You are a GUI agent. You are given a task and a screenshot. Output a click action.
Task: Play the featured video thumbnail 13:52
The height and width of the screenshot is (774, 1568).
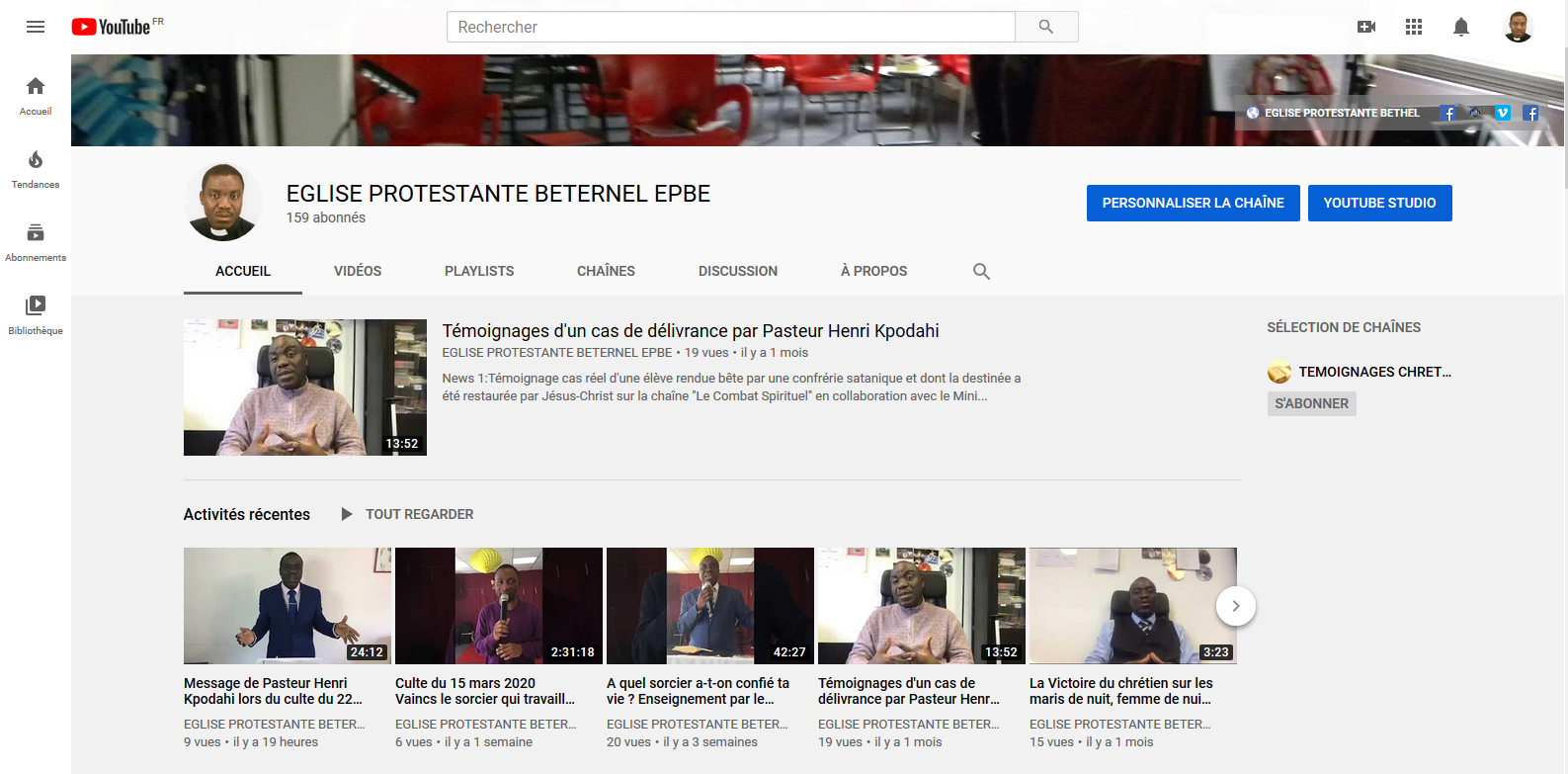click(305, 387)
